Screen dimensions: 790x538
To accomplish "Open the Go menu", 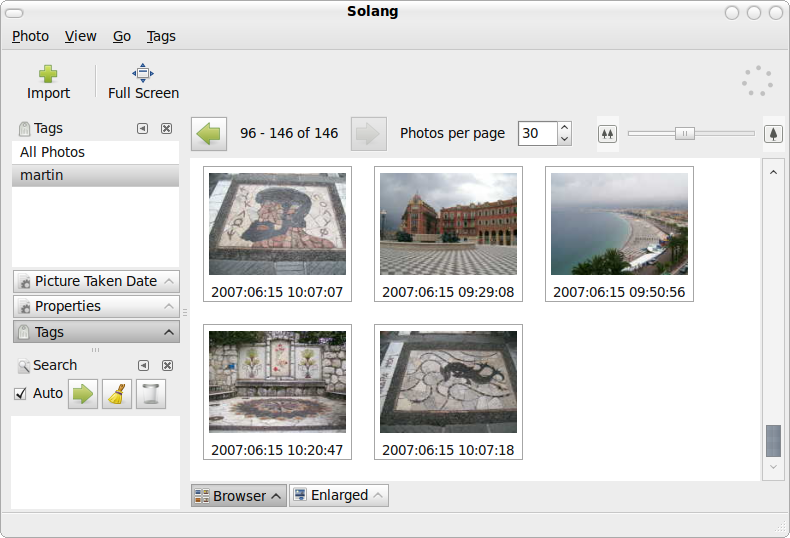I will (x=121, y=36).
